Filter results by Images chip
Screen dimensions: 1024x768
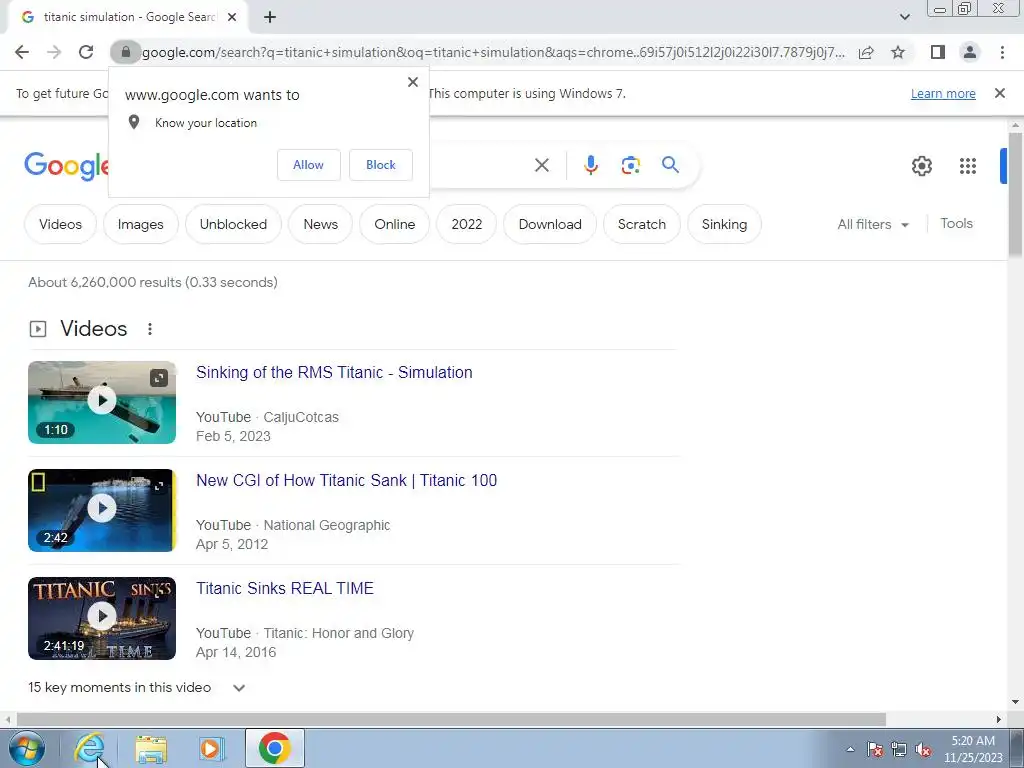click(x=140, y=224)
